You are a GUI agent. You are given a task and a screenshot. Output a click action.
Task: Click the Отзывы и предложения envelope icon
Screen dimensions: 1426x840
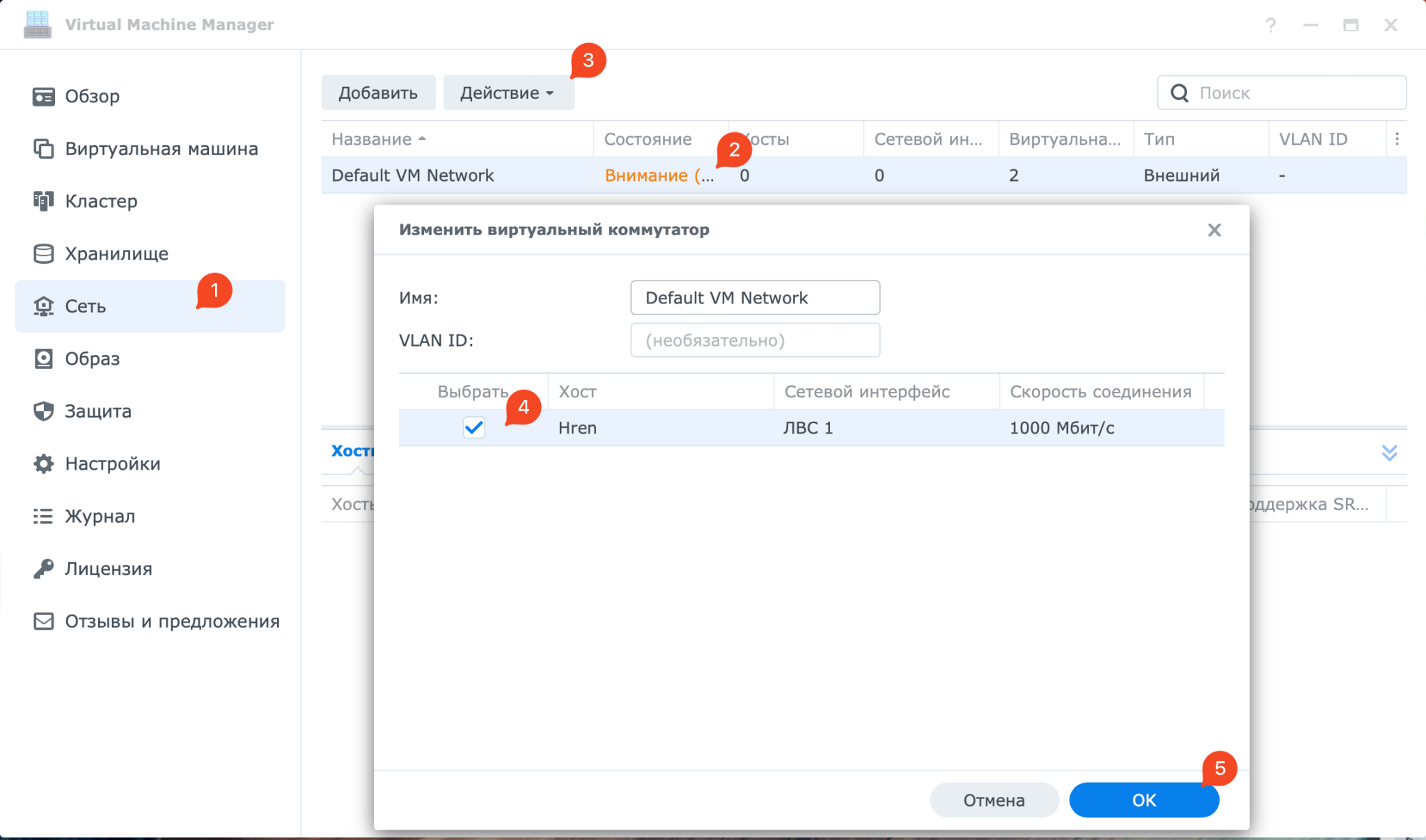[x=43, y=621]
